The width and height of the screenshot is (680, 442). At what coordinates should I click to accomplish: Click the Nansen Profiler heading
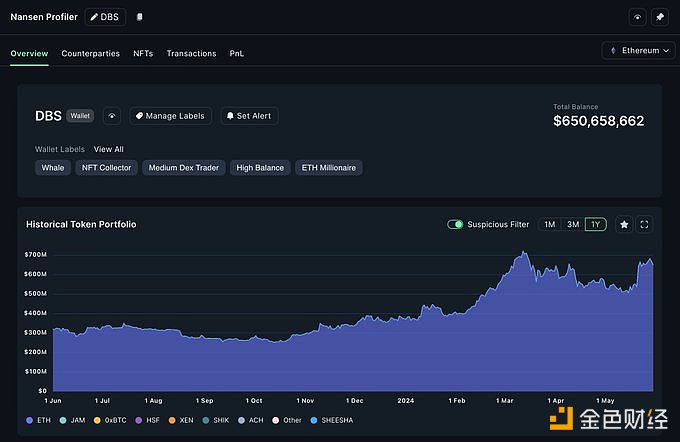pyautogui.click(x=44, y=17)
